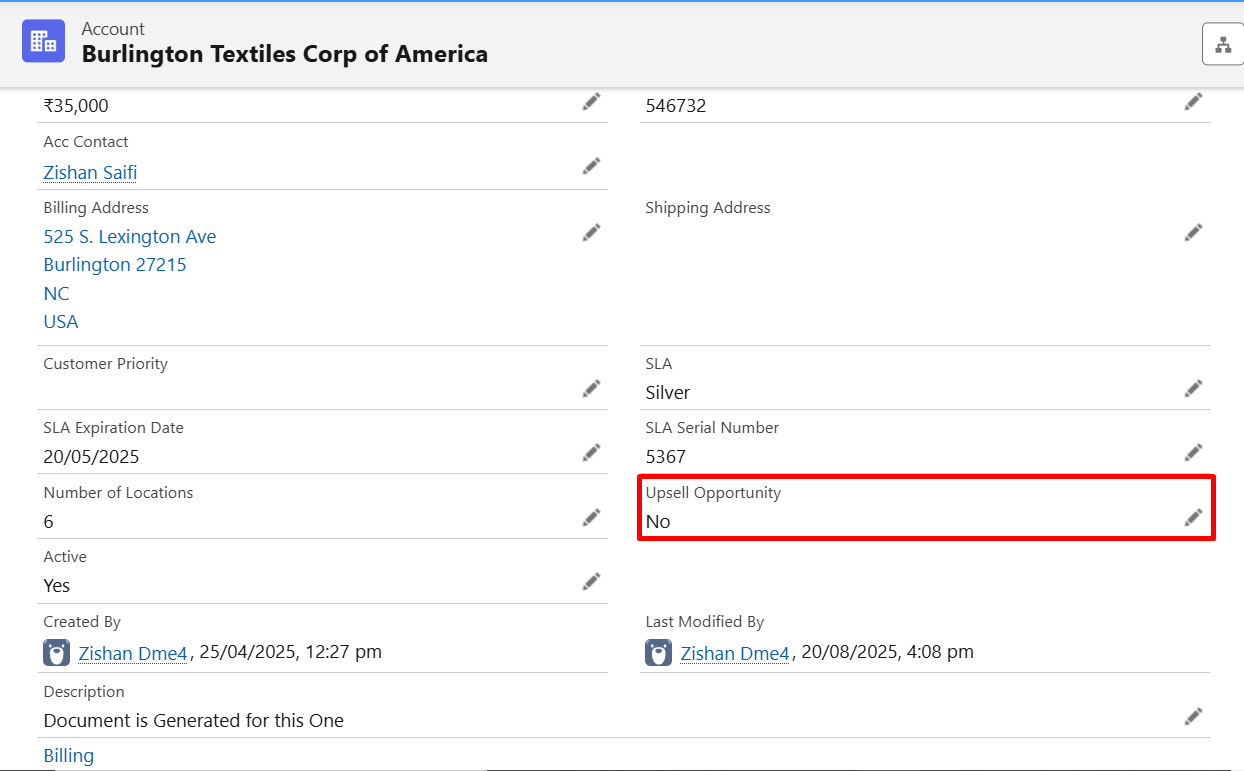Edit the Billing Address via pencil icon
The width and height of the screenshot is (1244, 771).
[x=592, y=232]
